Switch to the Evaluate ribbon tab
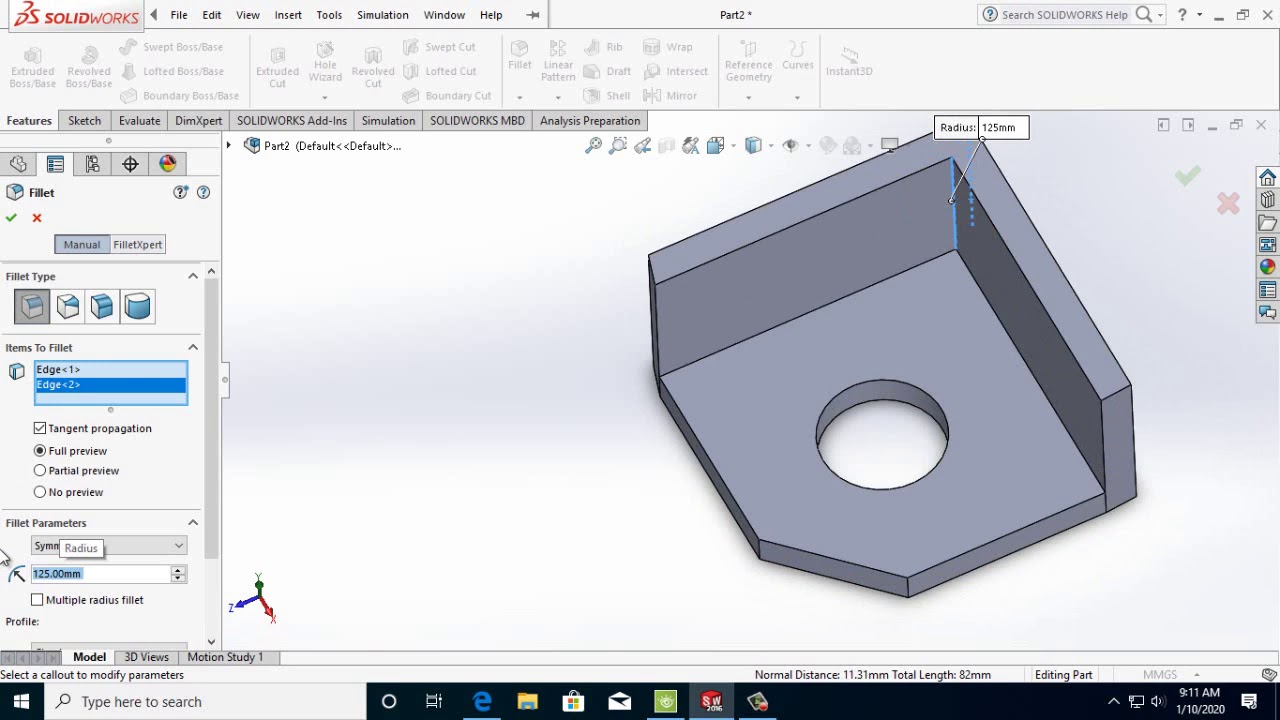 (139, 121)
